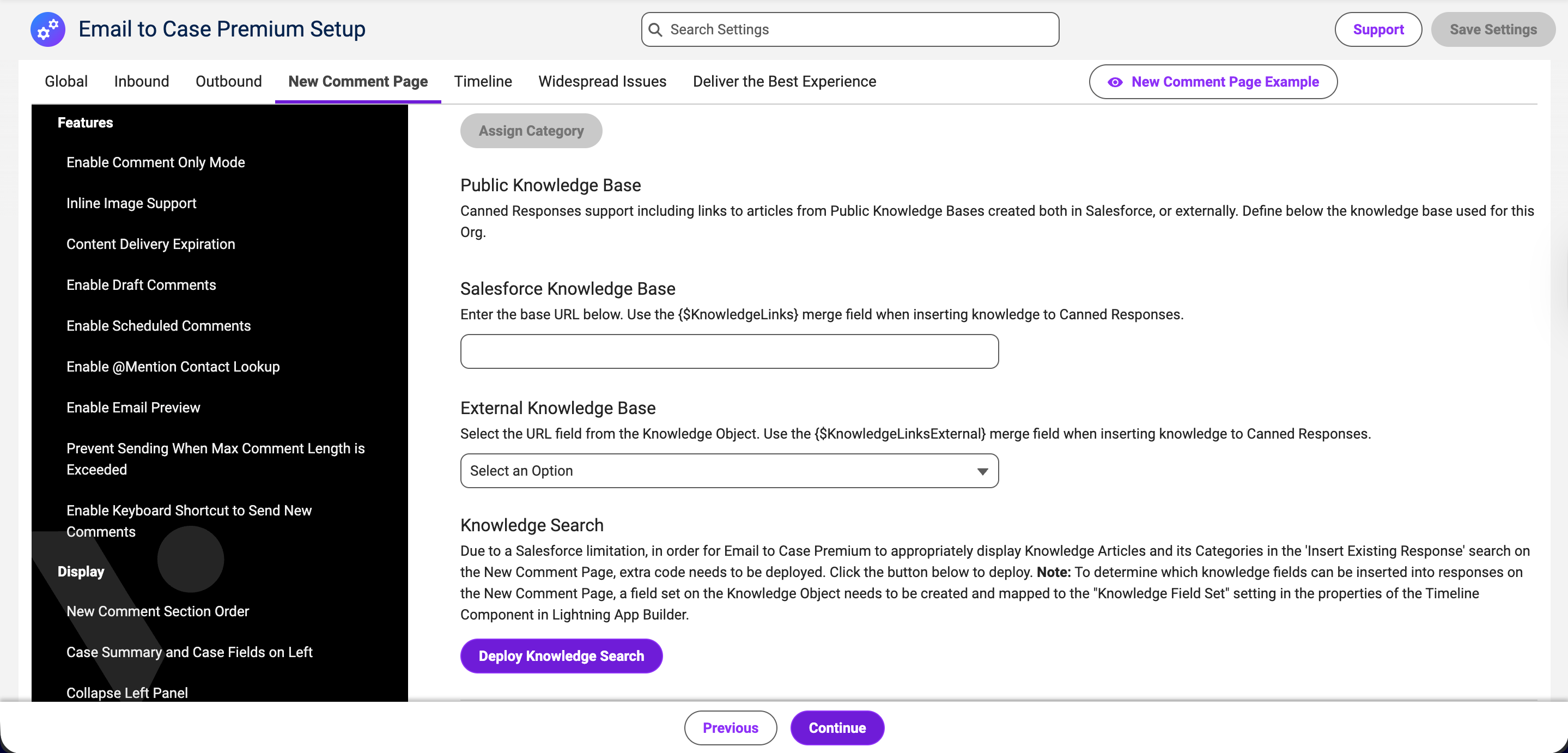Open Inline Image Support in sidebar
Viewport: 1568px width, 753px height.
(x=131, y=203)
